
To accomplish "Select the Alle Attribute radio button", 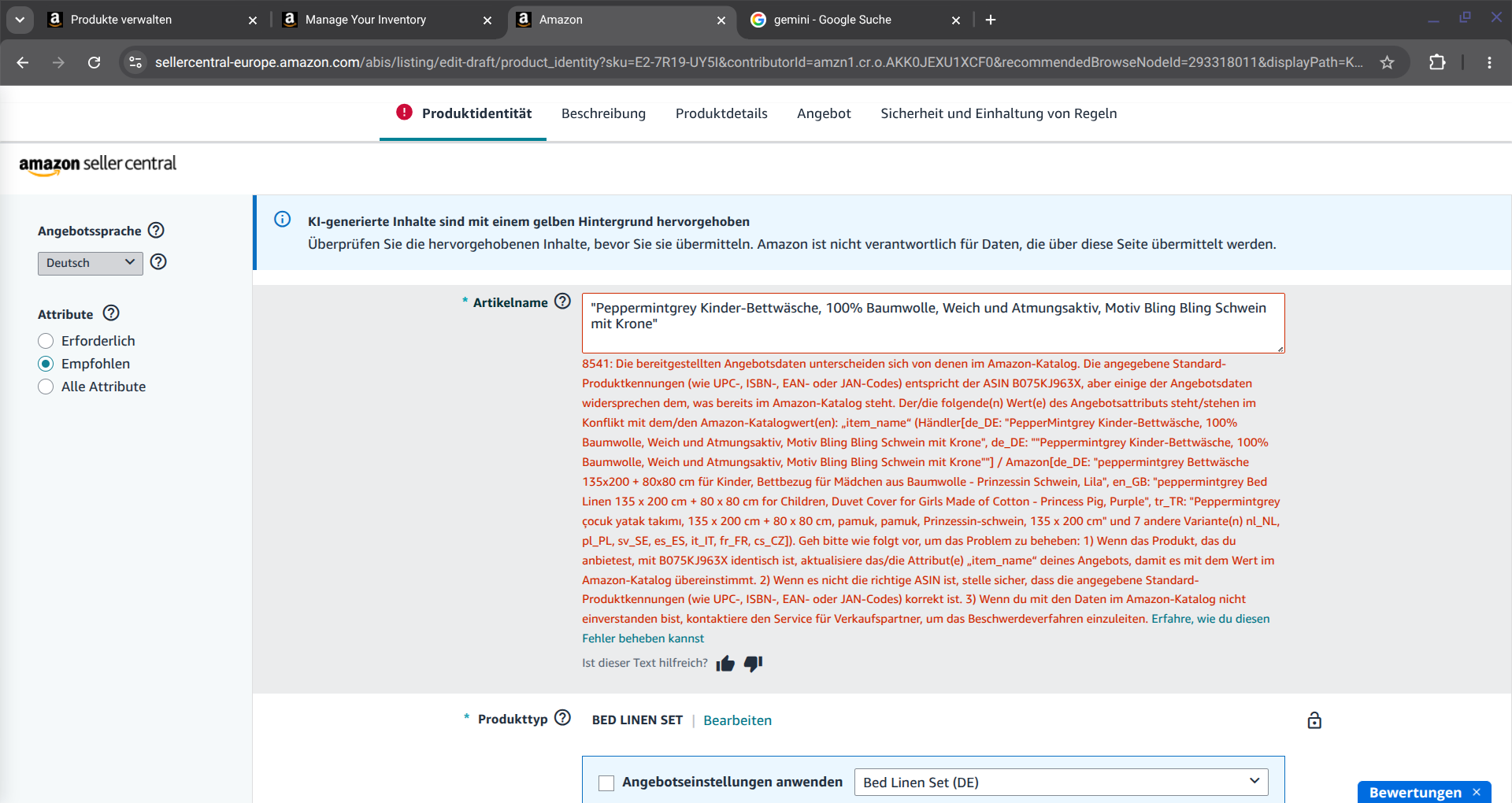I will 46,387.
